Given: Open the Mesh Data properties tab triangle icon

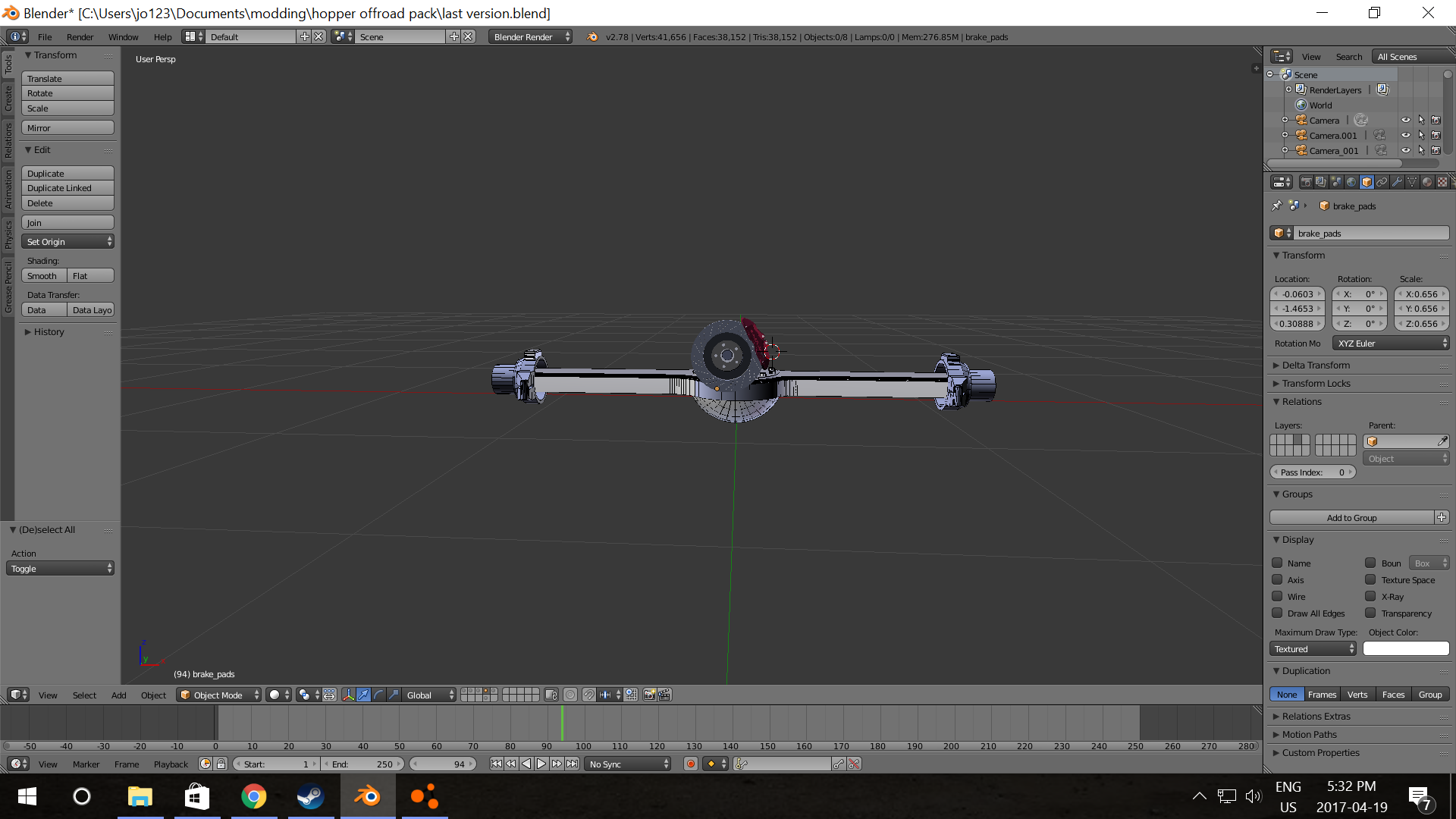Looking at the screenshot, I should coord(1412,182).
